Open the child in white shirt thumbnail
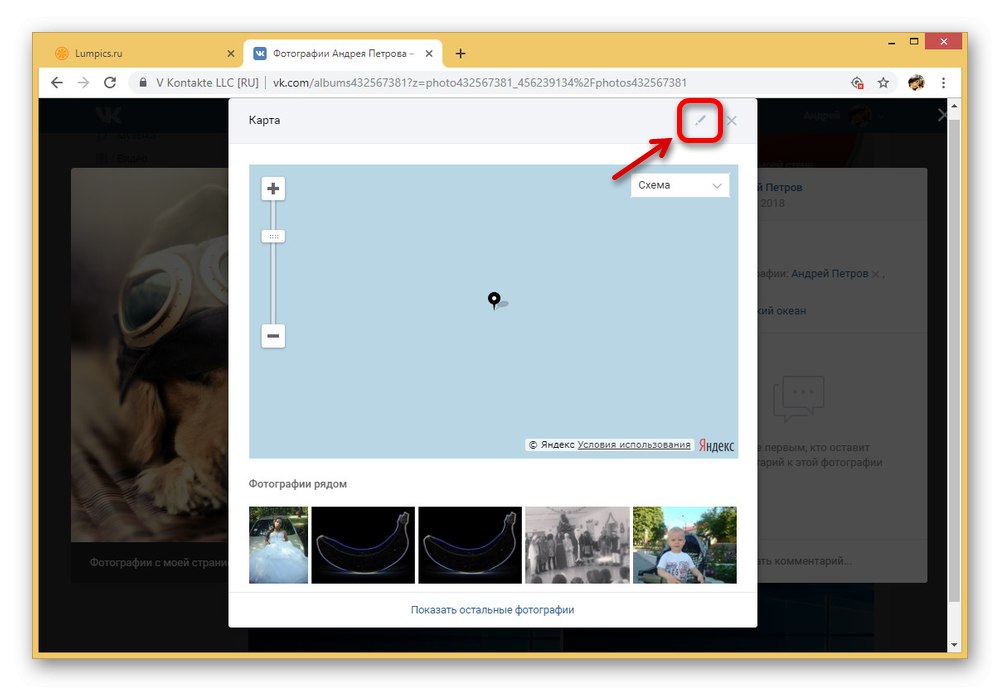Screen dimensions: 1000x691 [685, 545]
